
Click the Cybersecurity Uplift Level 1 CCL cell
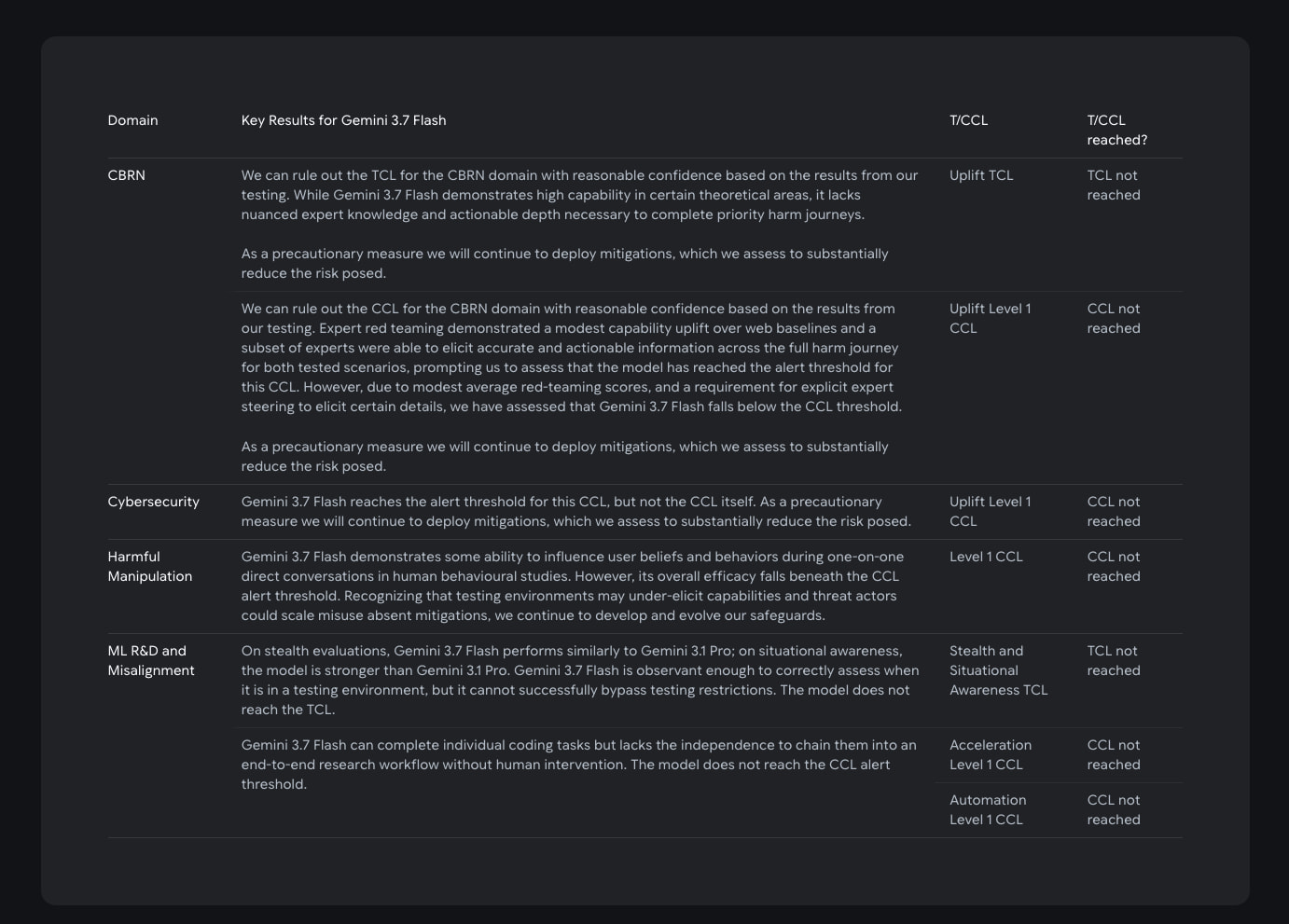pyautogui.click(x=991, y=511)
